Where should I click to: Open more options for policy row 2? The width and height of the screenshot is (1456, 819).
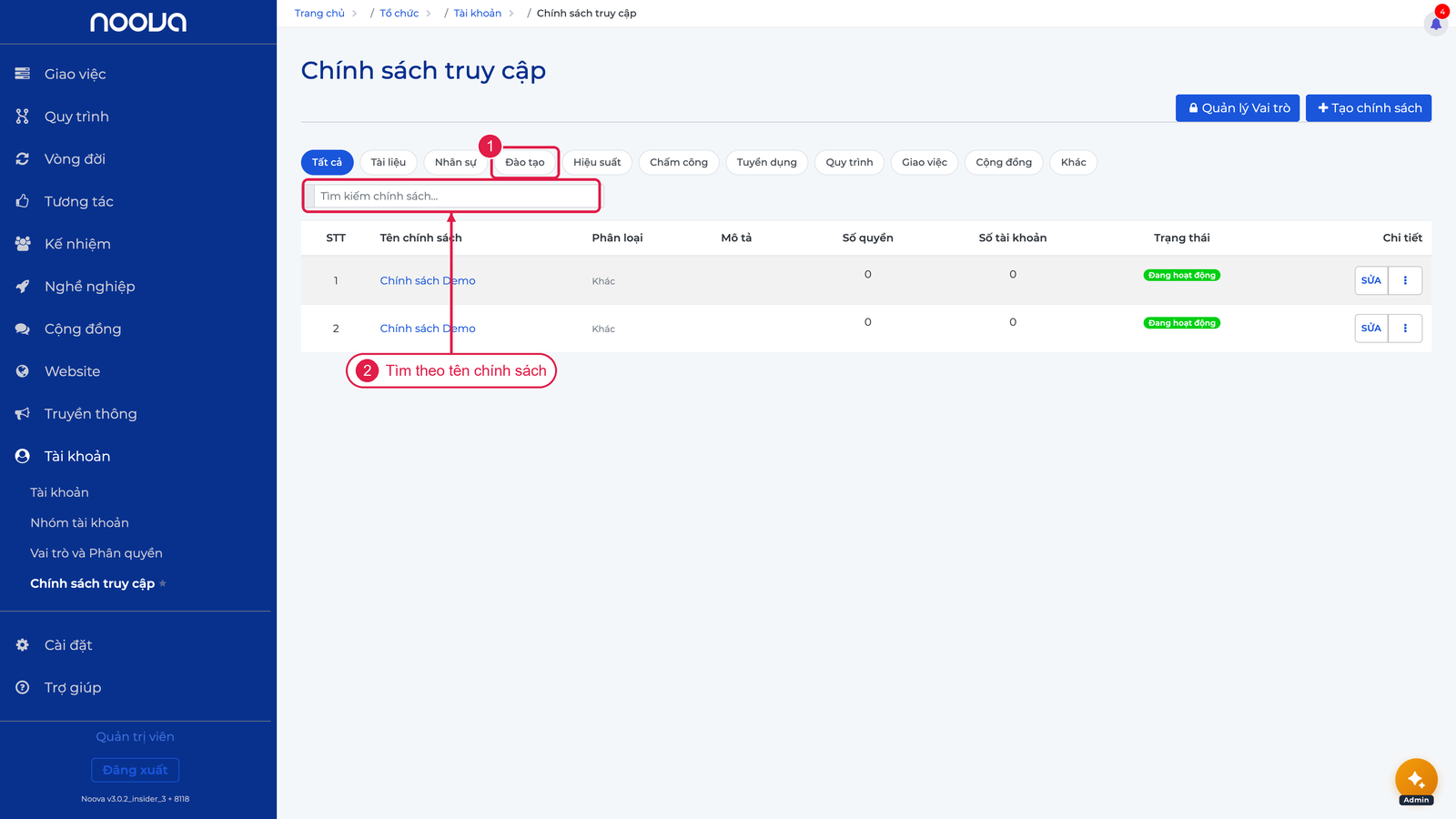[1405, 328]
